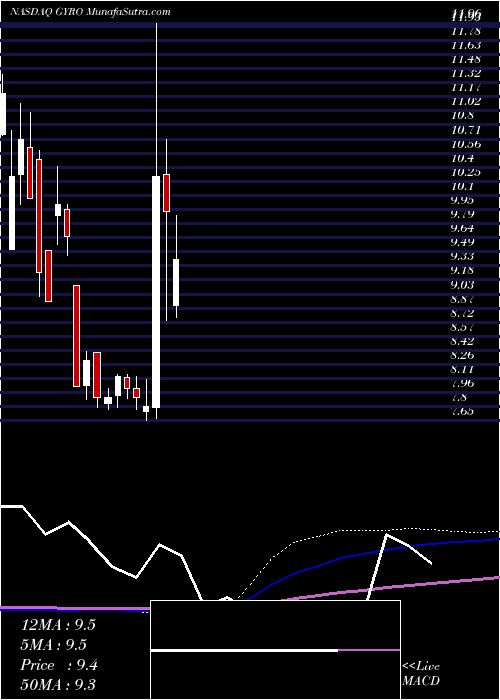Click the Price : 9.4 readout

(59, 666)
